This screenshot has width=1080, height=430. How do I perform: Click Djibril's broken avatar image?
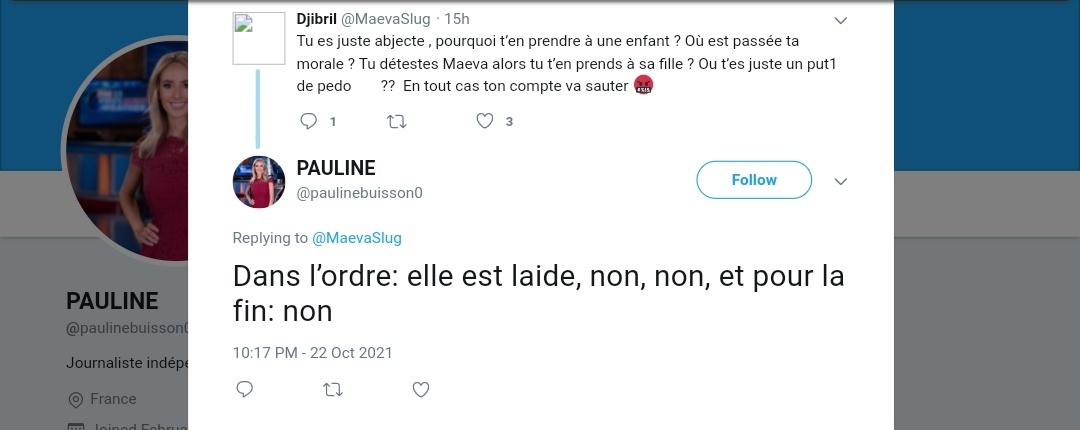259,39
